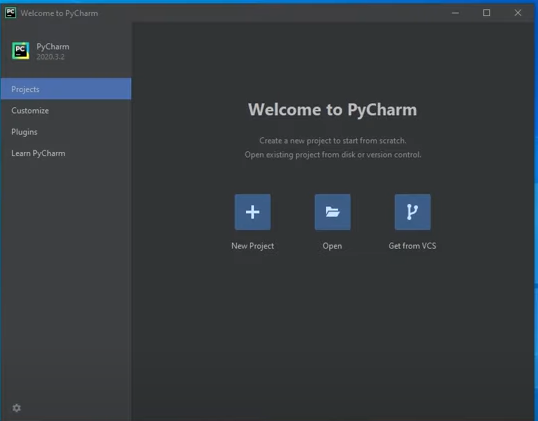538x421 pixels.
Task: Click the 'Welcome to PyCharm' title bar text
Action: pyautogui.click(x=59, y=13)
